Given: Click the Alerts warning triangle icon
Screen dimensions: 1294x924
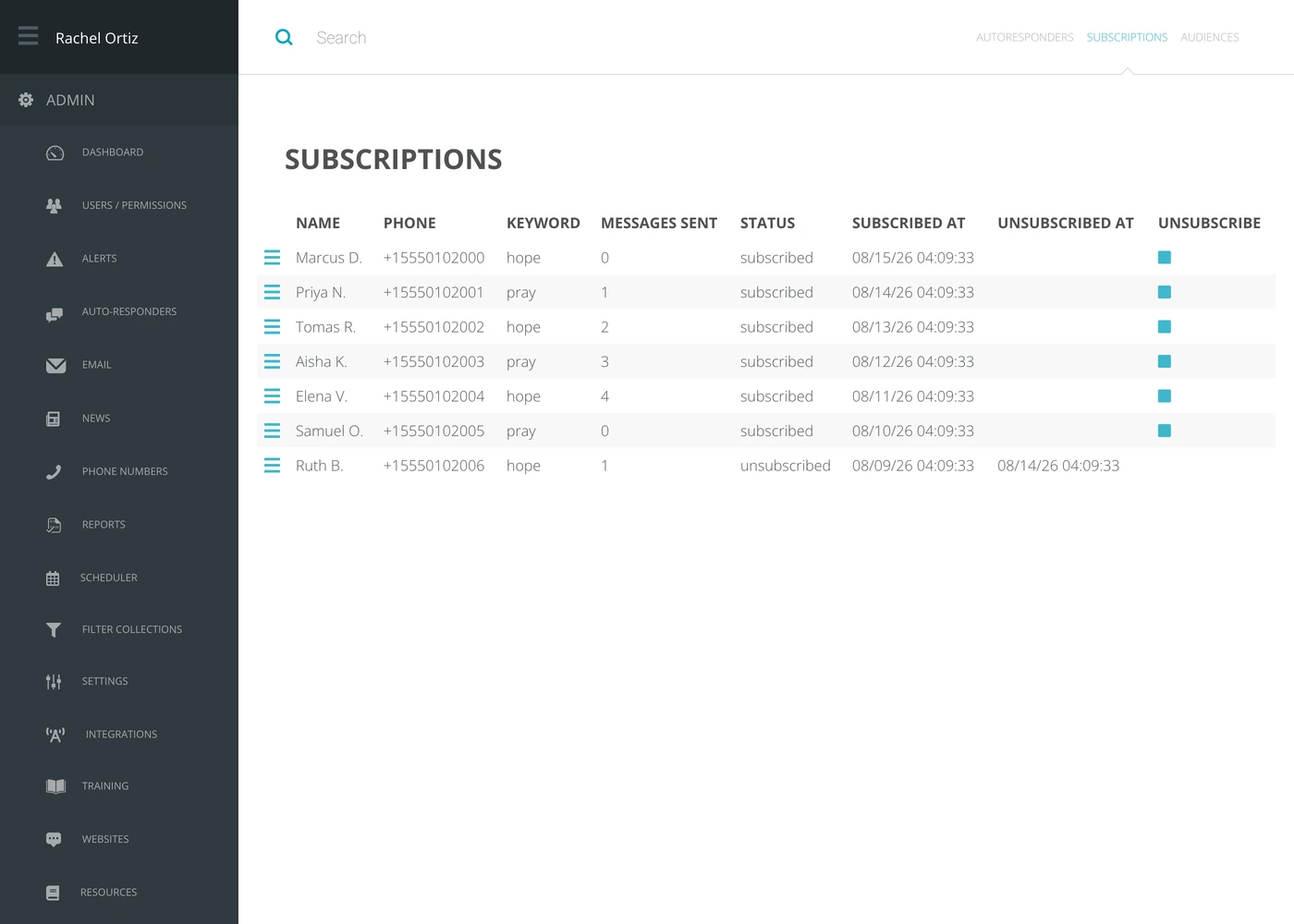Looking at the screenshot, I should point(55,259).
